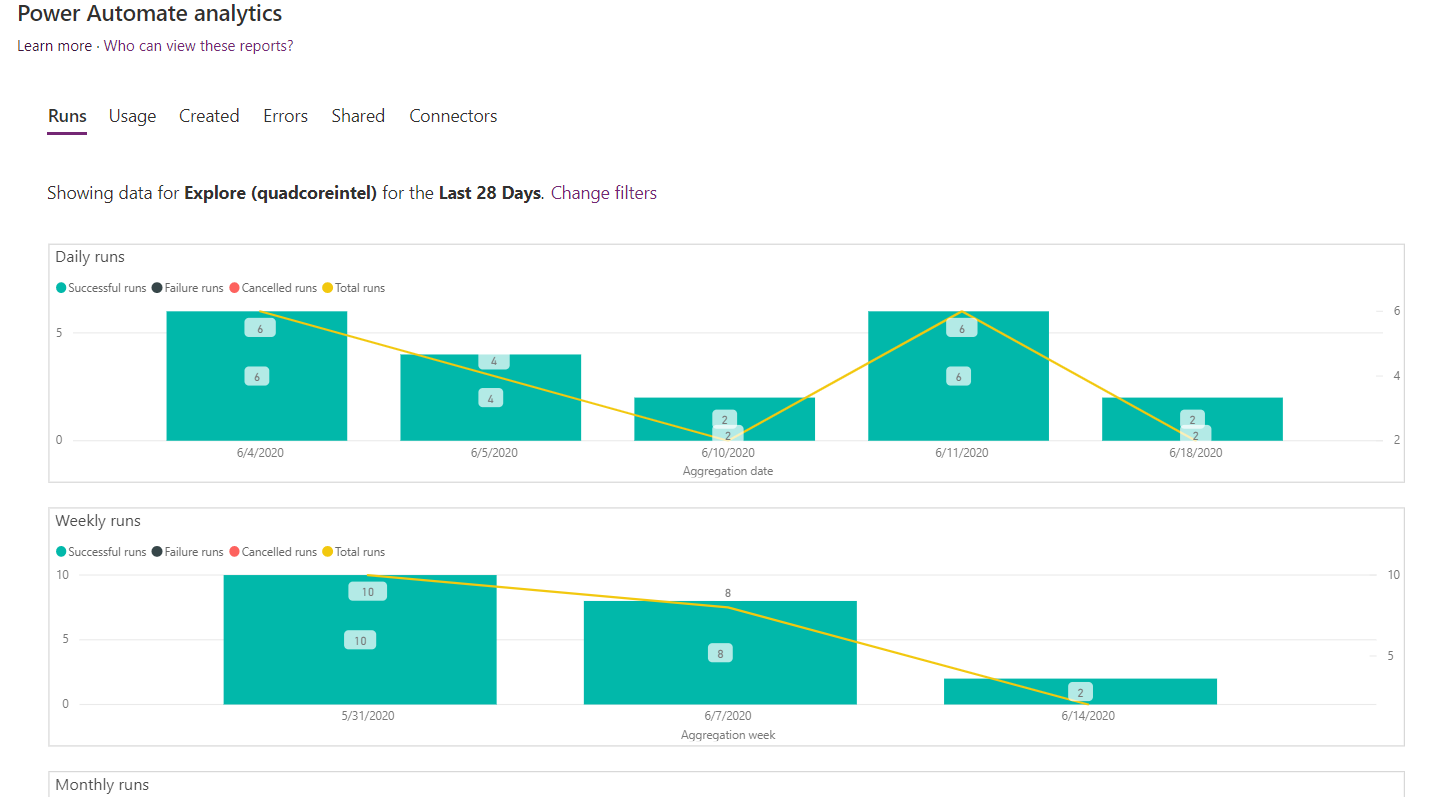Open the Created tab
This screenshot has width=1429, height=797.
click(209, 115)
